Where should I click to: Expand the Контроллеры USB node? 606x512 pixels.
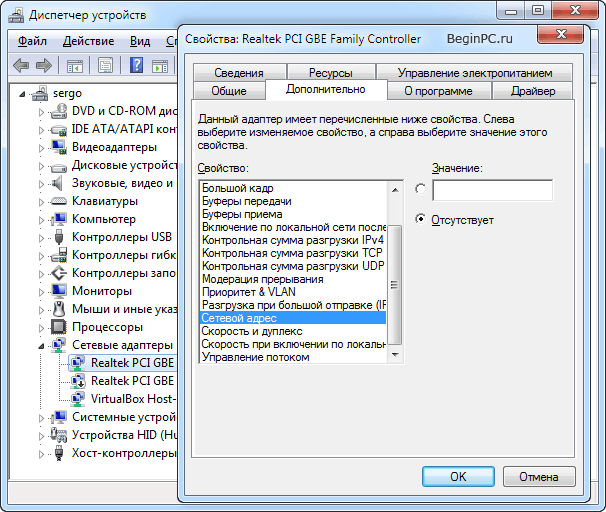(x=41, y=238)
